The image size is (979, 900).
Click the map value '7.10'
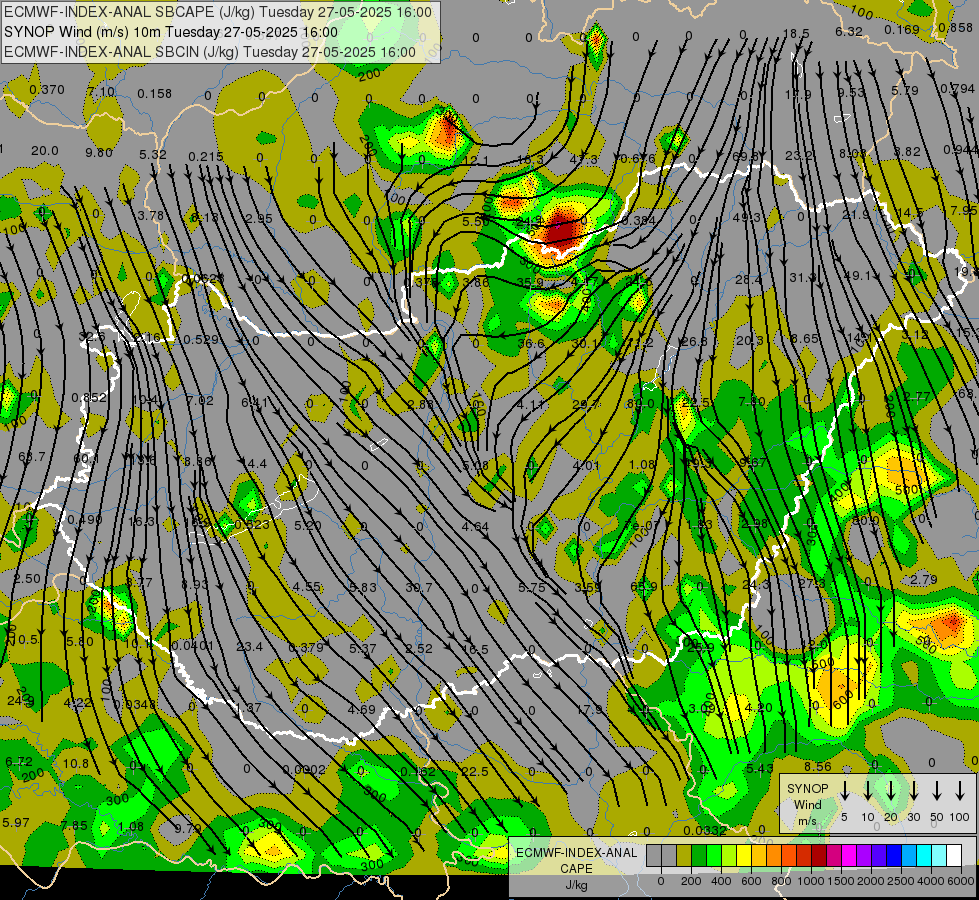101,92
